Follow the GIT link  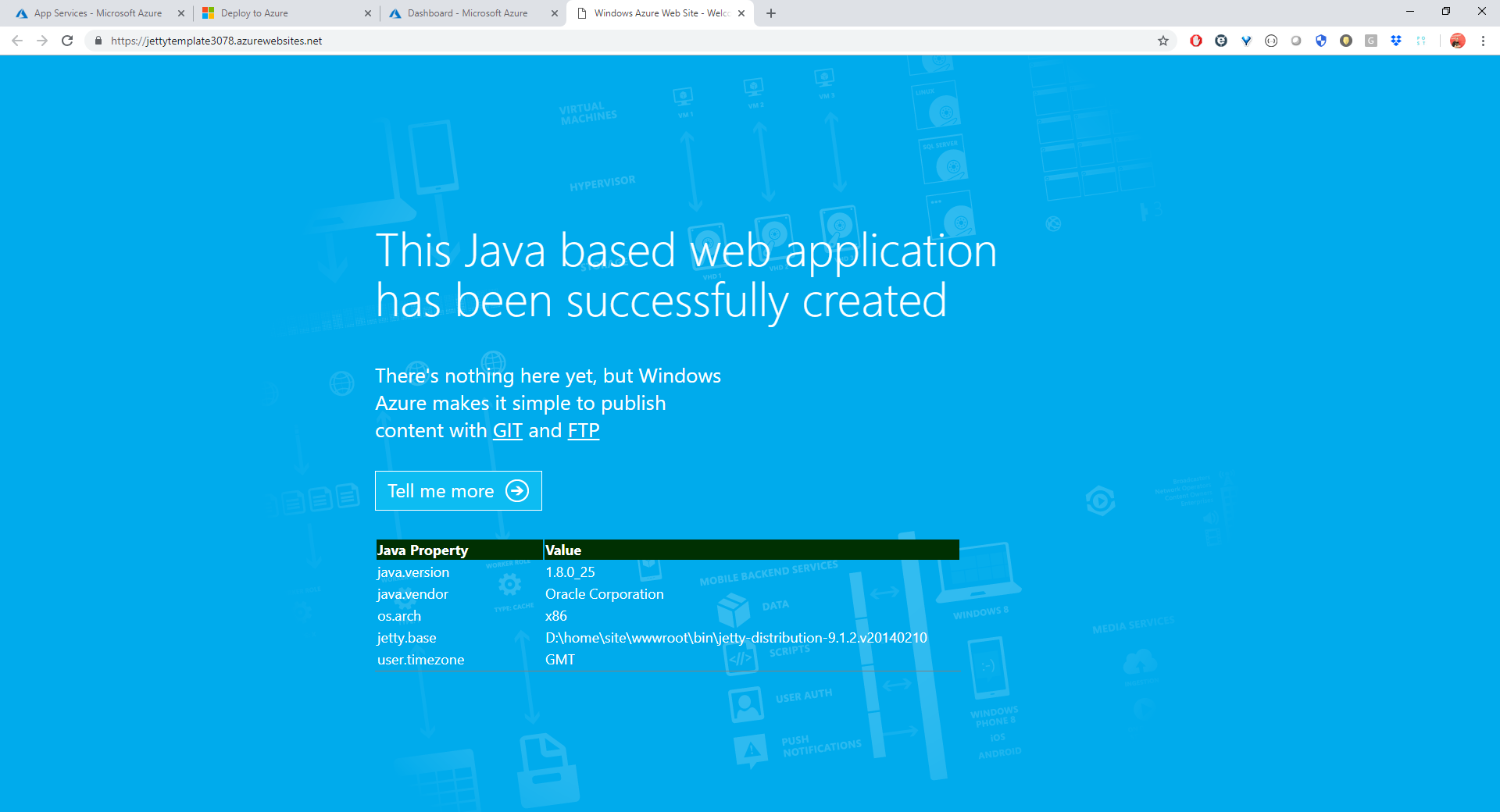pos(508,430)
